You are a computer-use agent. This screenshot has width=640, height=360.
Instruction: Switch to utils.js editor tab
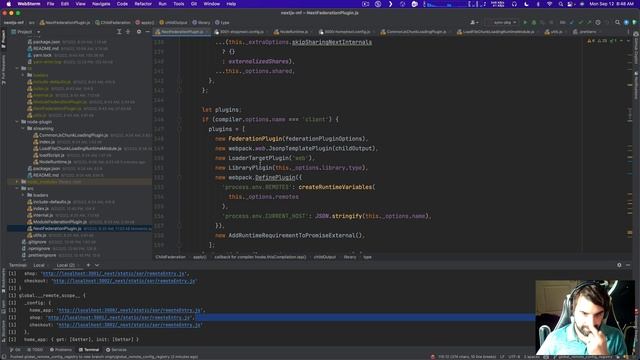[x=556, y=31]
